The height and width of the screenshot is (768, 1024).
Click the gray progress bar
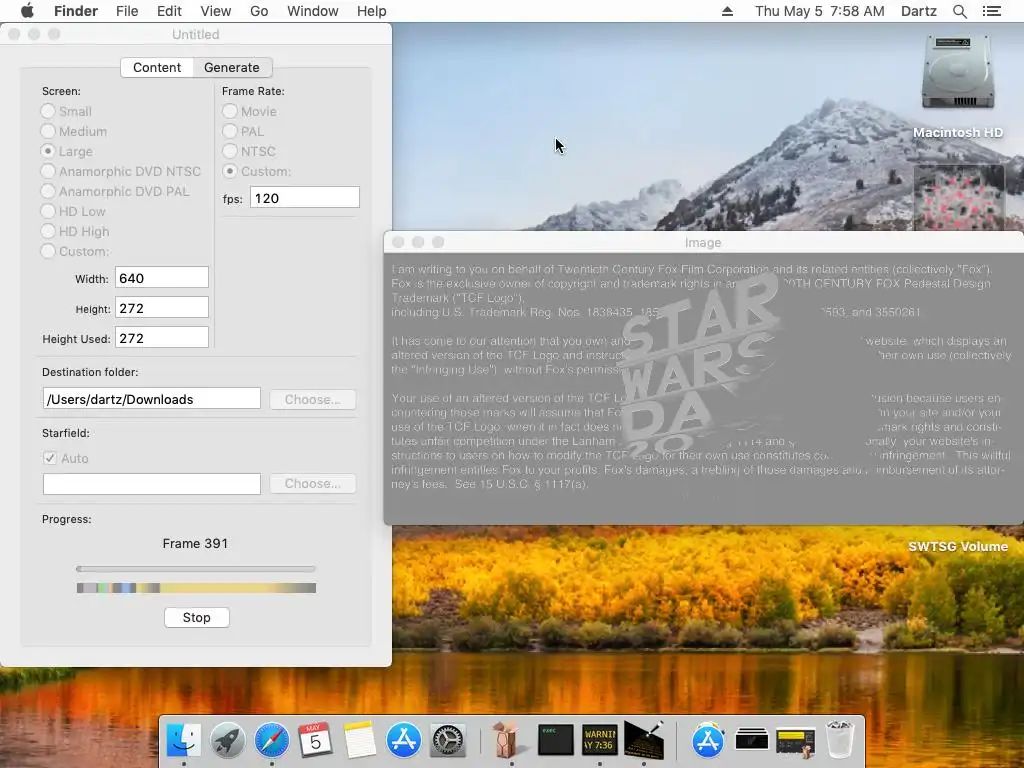click(196, 569)
